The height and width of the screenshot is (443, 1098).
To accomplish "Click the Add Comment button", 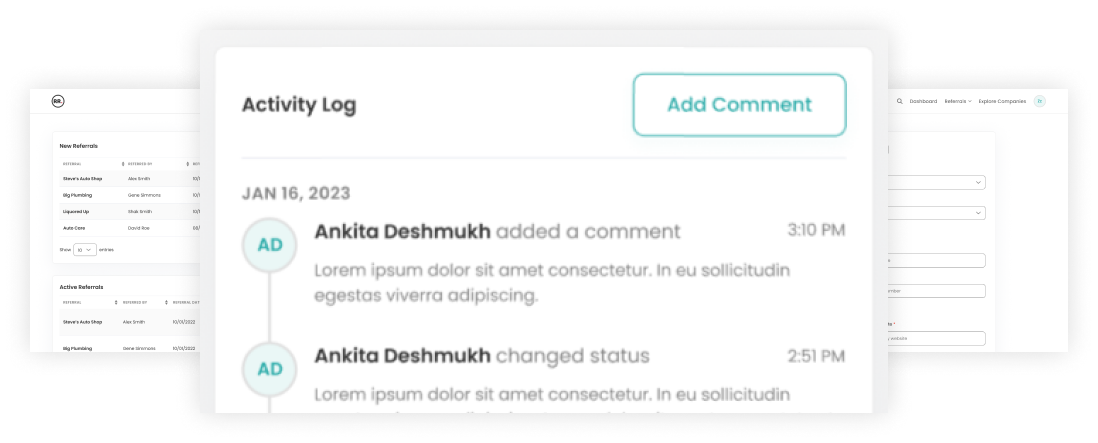I will coord(739,105).
